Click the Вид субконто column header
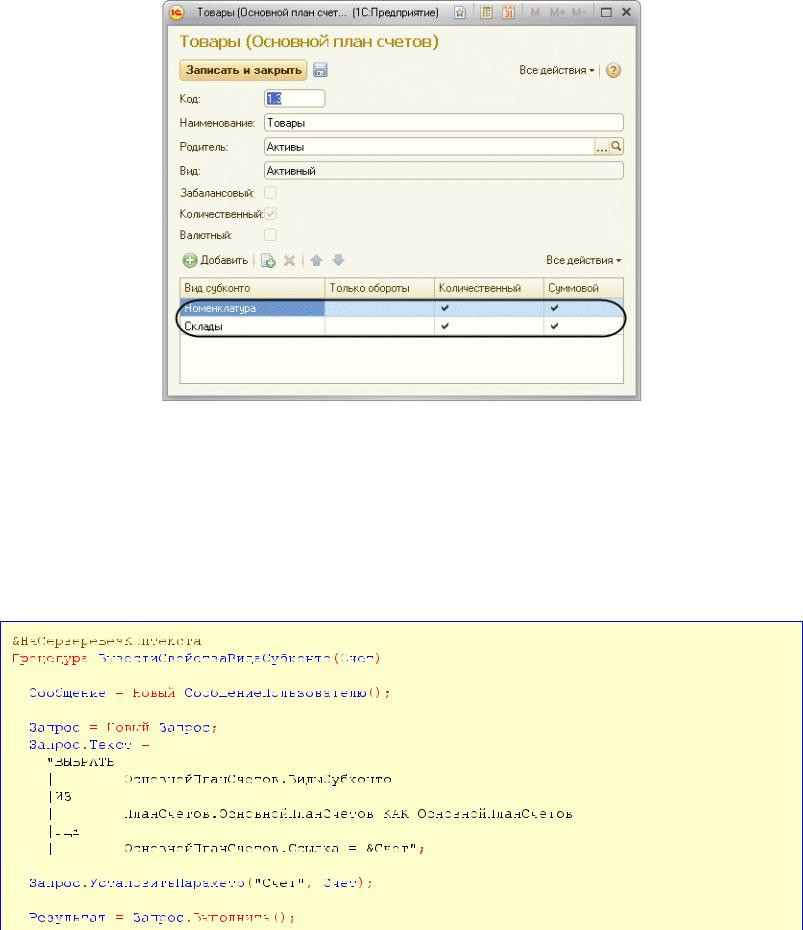Image resolution: width=803 pixels, height=930 pixels. (252, 288)
